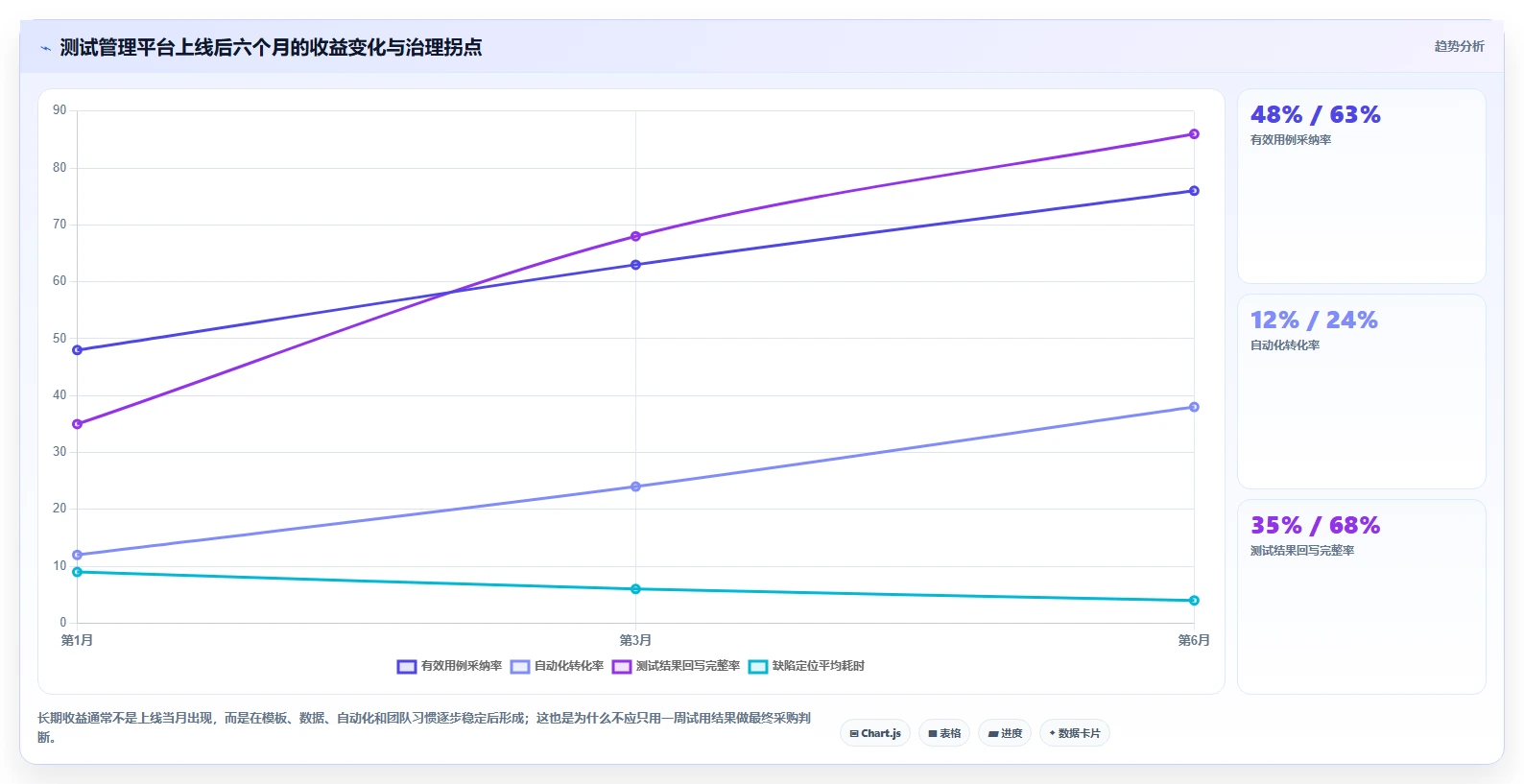The width and height of the screenshot is (1524, 784).
Task: Click the 第3月 x-axis label
Action: pyautogui.click(x=635, y=640)
